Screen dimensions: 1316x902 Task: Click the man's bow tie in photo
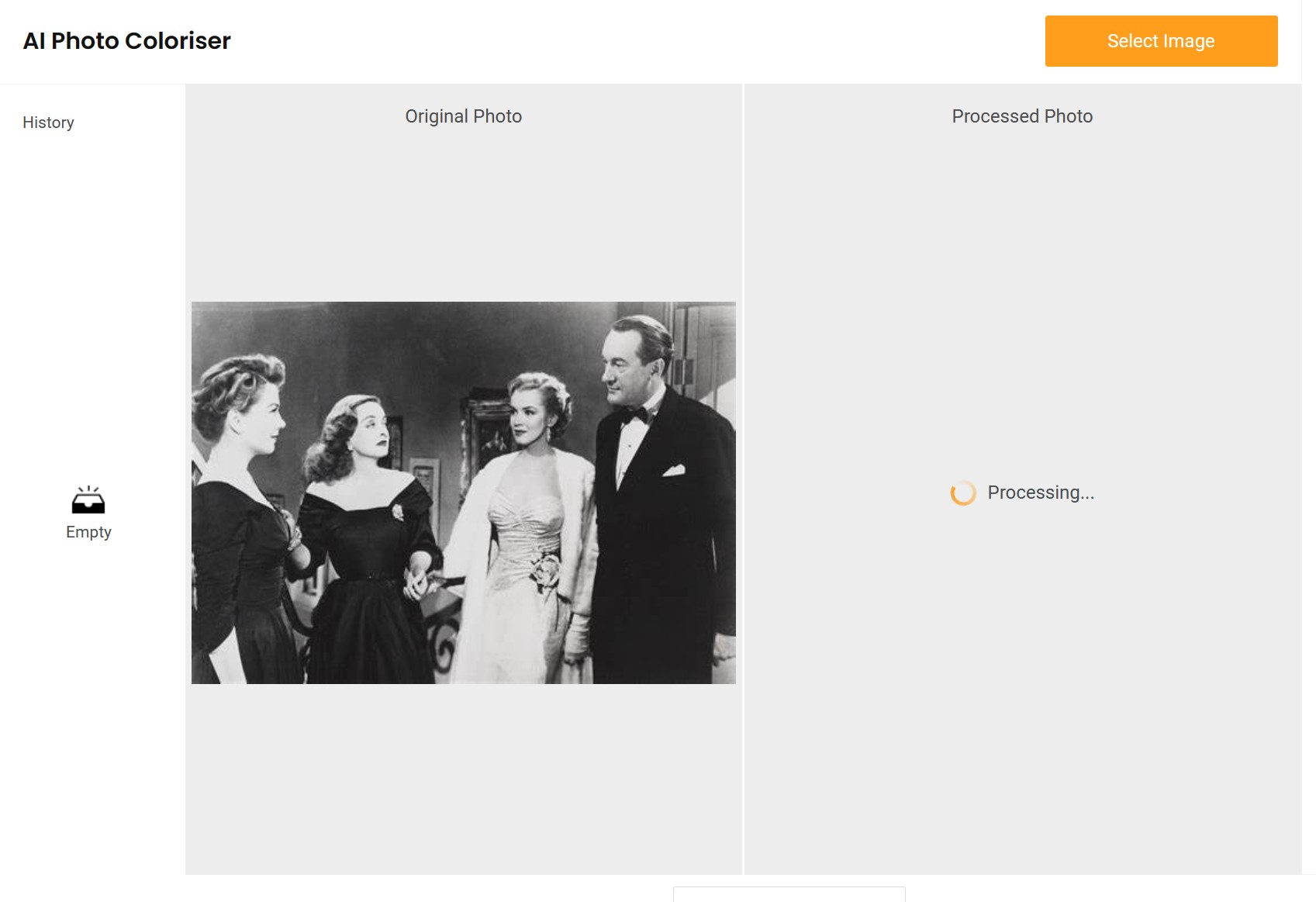pyautogui.click(x=634, y=416)
